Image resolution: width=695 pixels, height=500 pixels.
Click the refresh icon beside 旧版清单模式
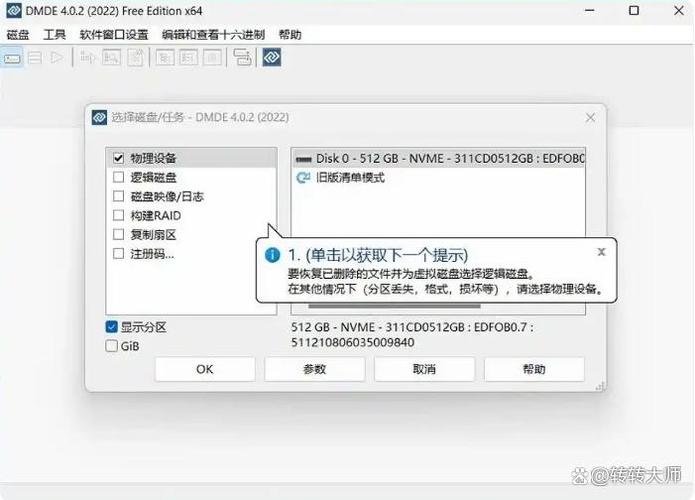[303, 178]
